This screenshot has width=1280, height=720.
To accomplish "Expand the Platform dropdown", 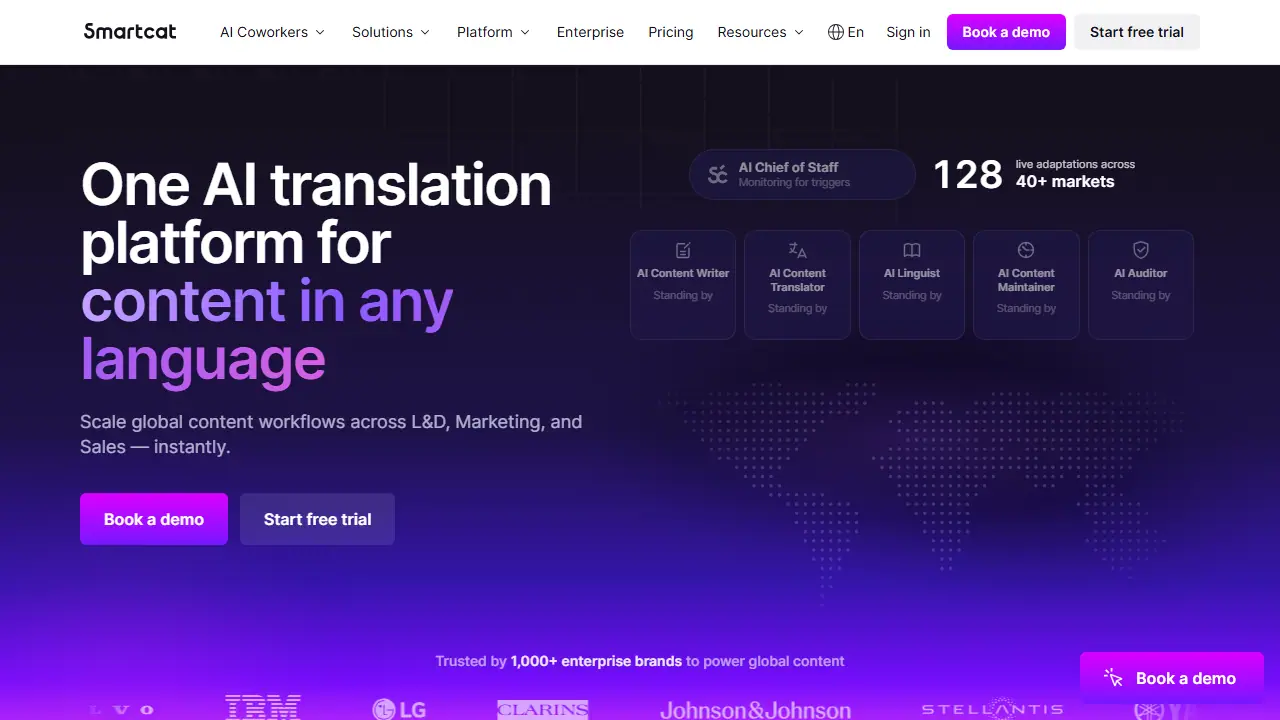I will pos(494,32).
